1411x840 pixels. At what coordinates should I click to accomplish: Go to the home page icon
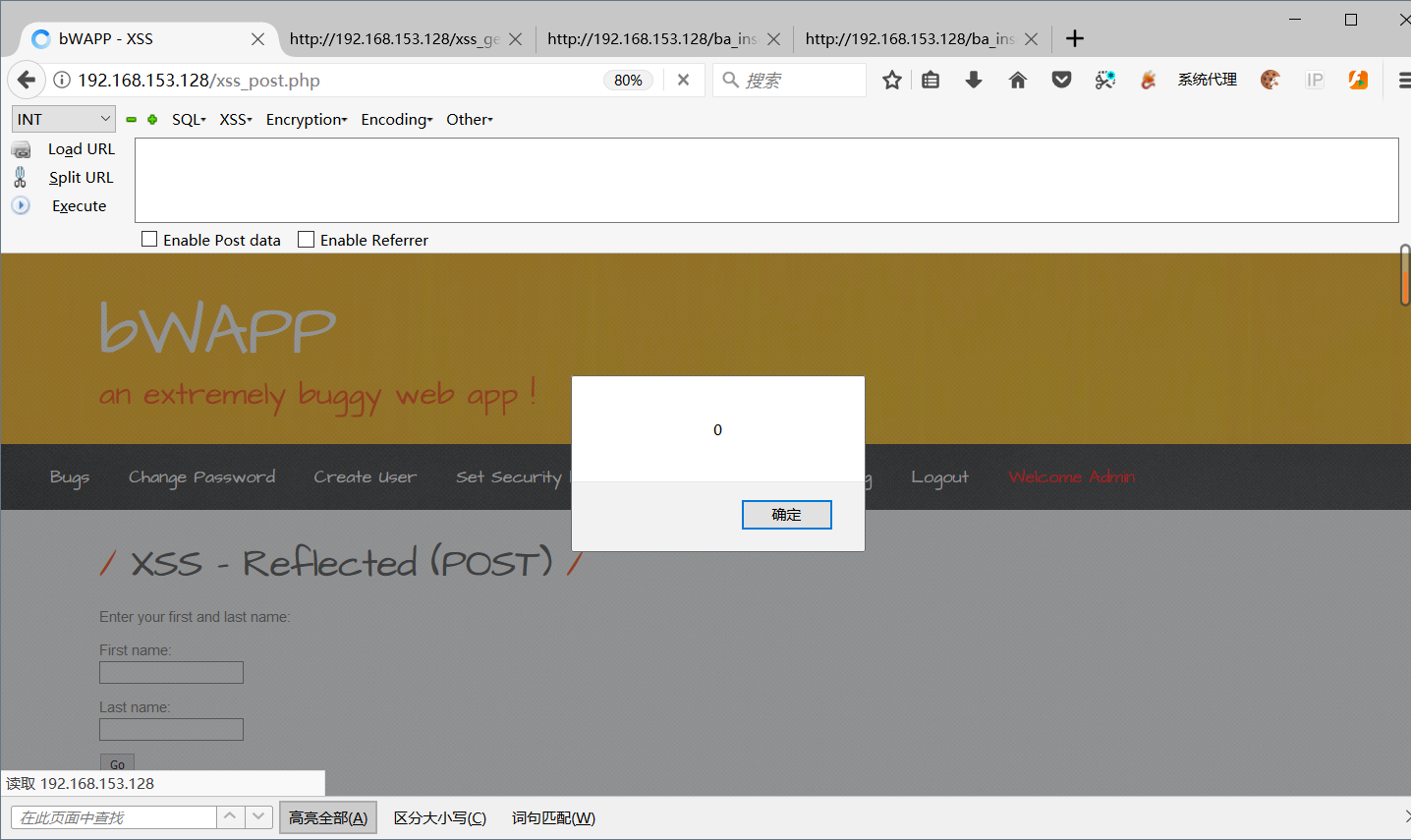(1018, 80)
